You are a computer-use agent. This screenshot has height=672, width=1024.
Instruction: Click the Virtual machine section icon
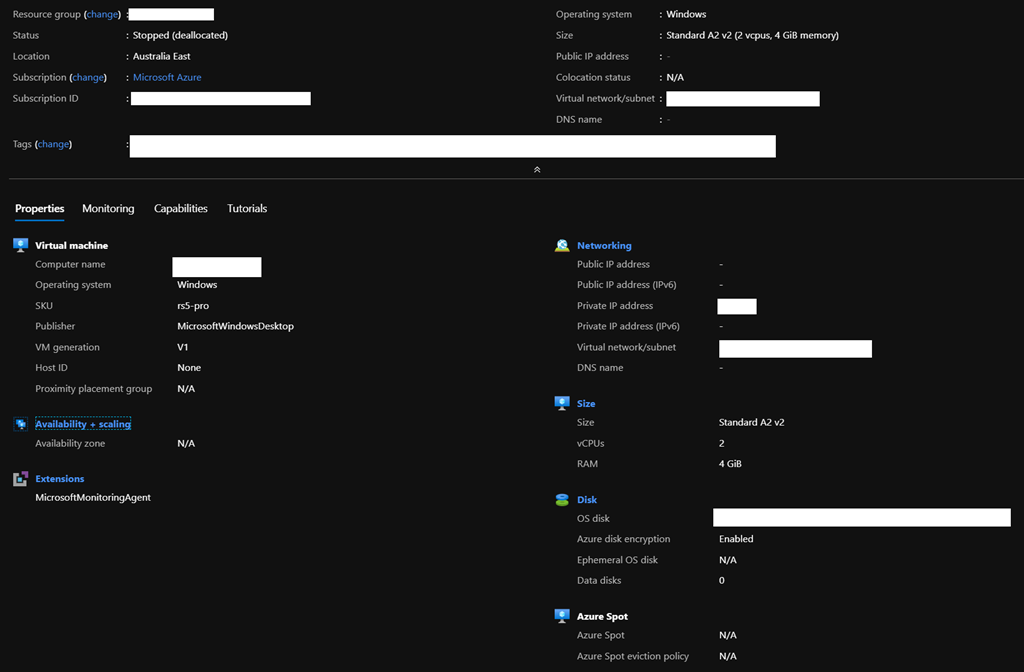tap(20, 245)
